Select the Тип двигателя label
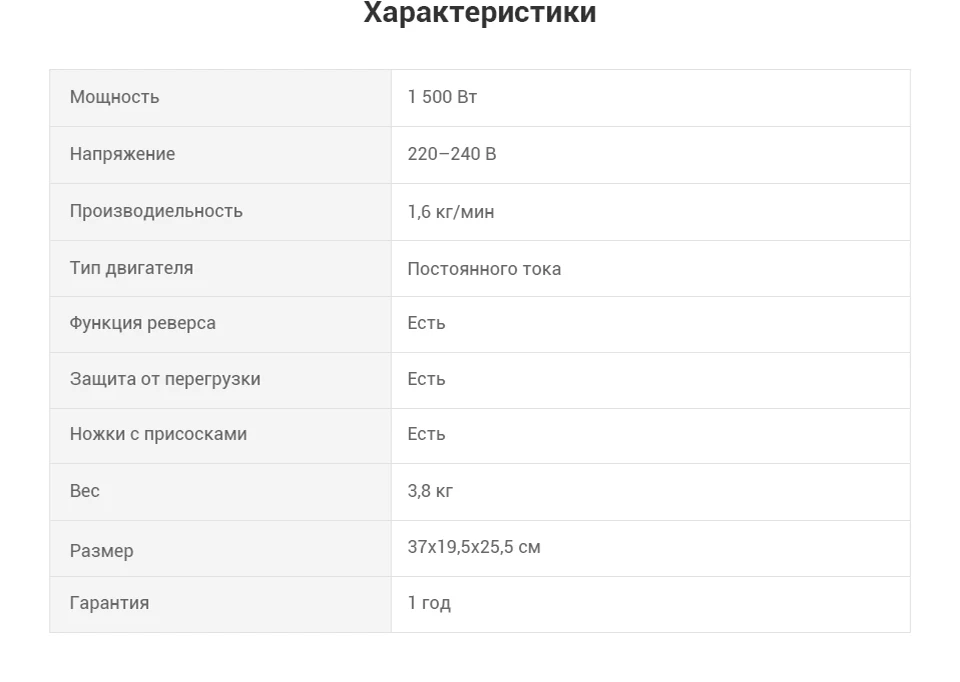This screenshot has width=960, height=682. tap(132, 268)
